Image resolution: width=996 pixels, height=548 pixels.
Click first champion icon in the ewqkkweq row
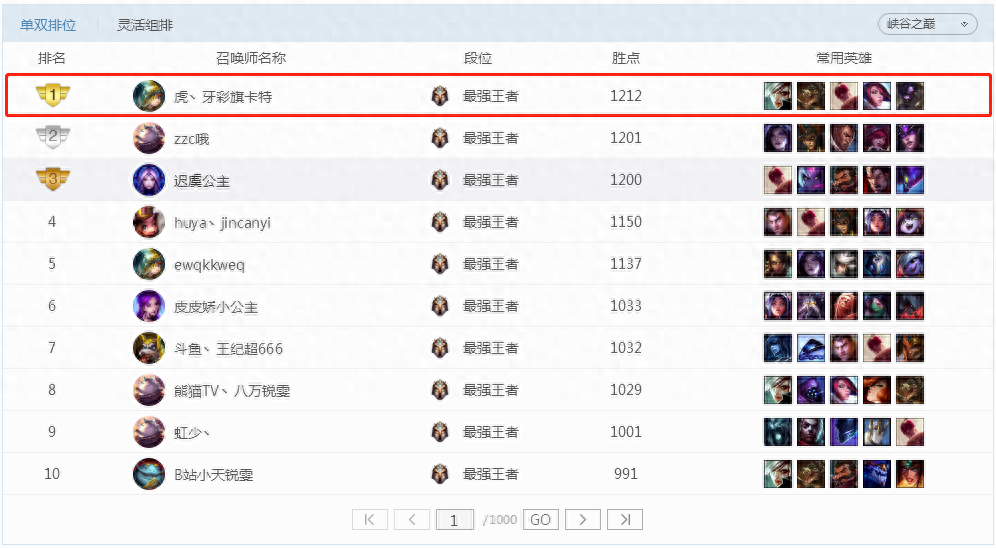click(777, 264)
